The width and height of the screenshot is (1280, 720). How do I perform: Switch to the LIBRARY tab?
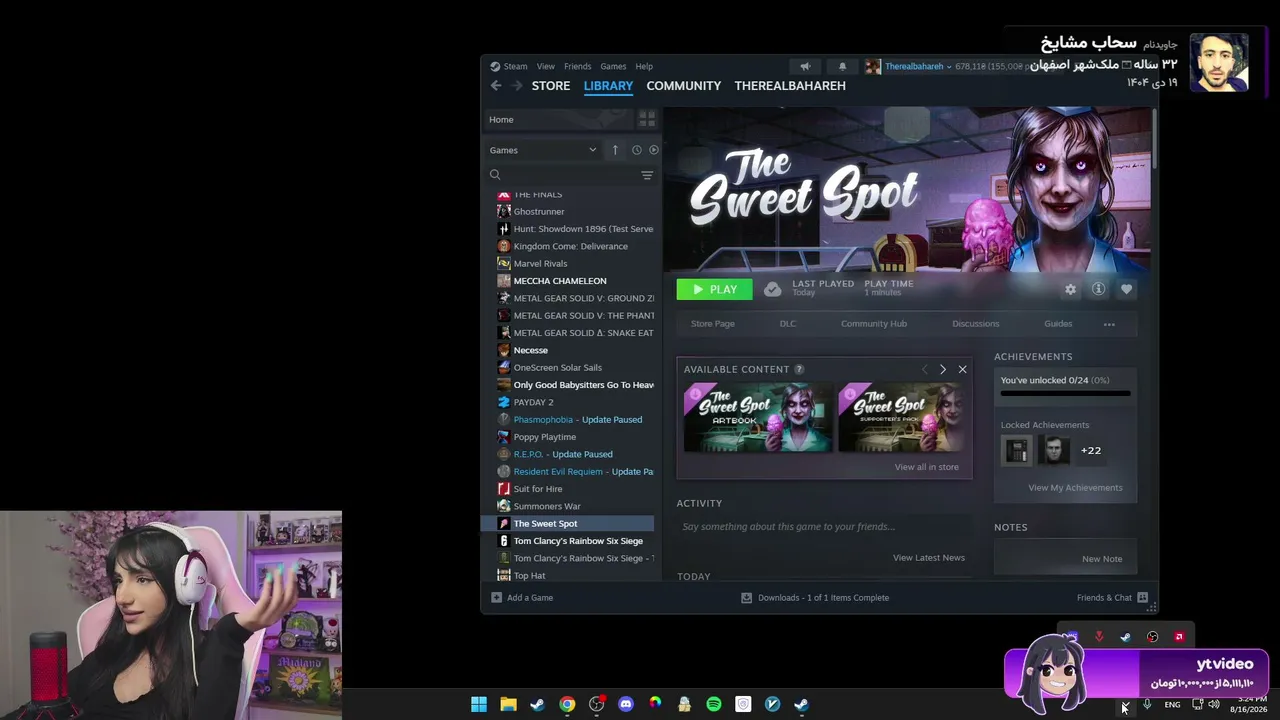[608, 86]
